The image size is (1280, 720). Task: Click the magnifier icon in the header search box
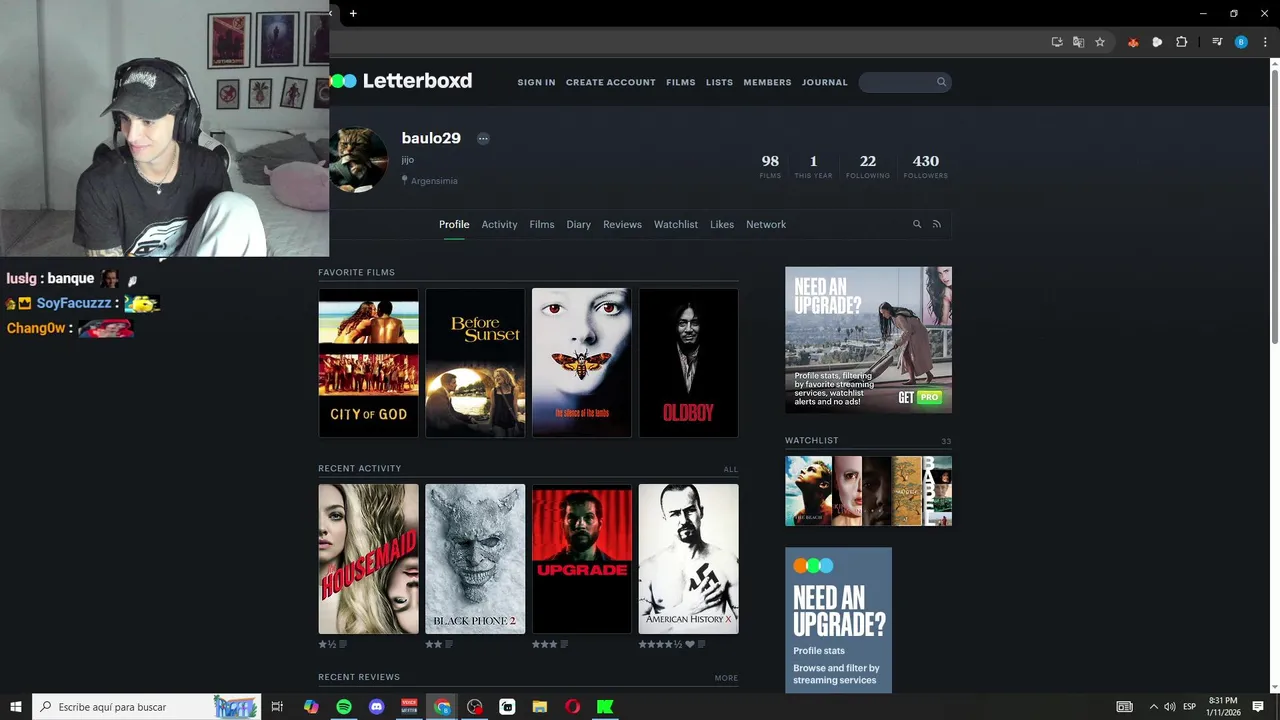click(x=941, y=82)
